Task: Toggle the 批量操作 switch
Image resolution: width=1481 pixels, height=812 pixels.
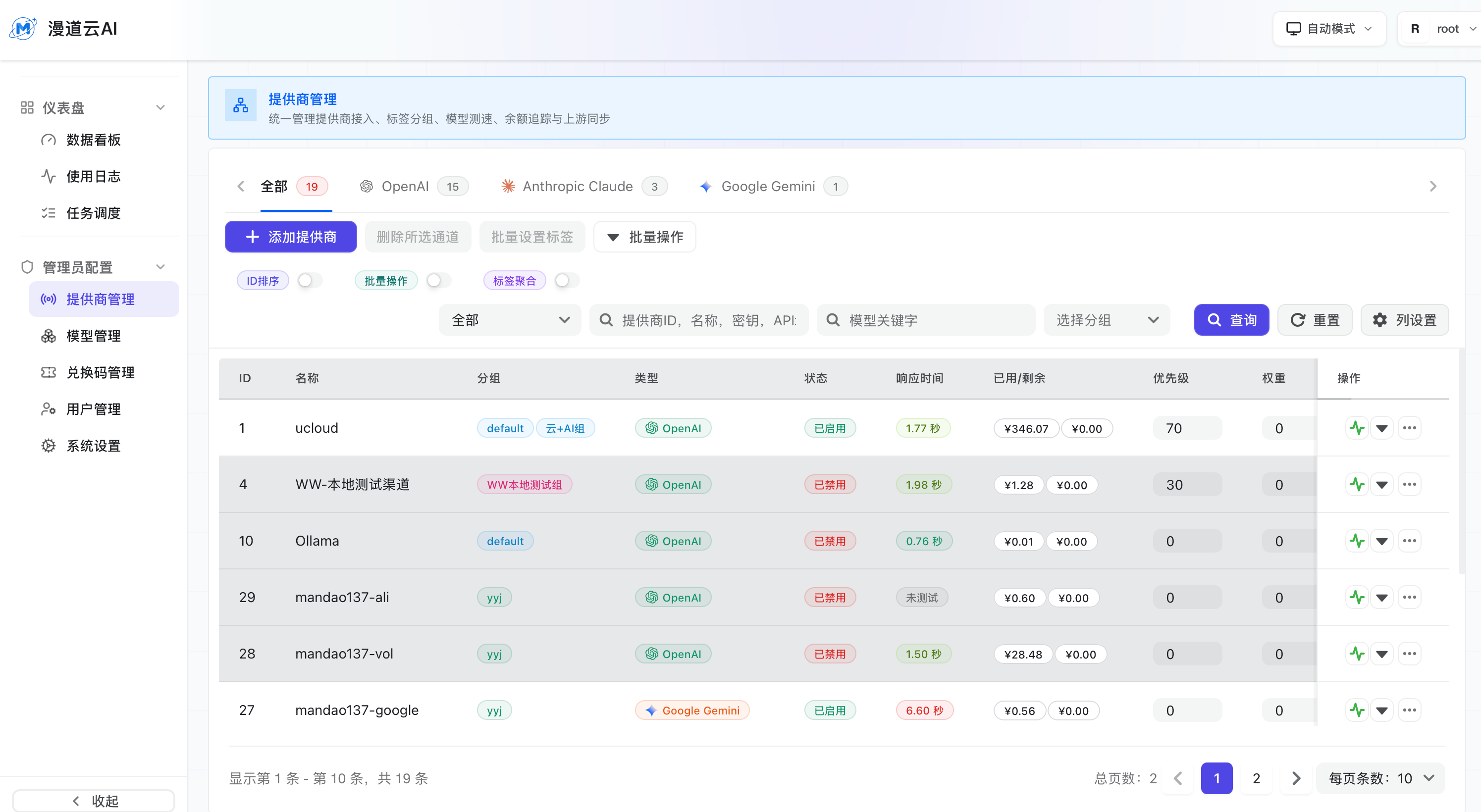Action: [x=439, y=280]
